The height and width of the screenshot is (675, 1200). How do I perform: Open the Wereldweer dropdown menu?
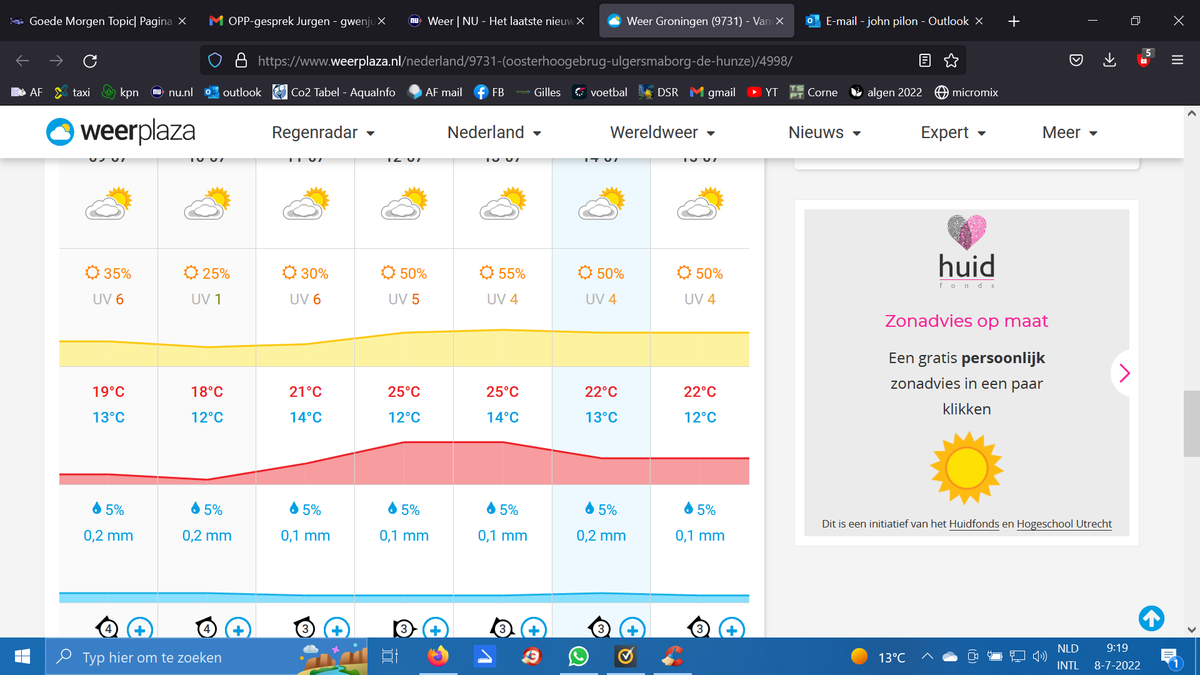[663, 132]
